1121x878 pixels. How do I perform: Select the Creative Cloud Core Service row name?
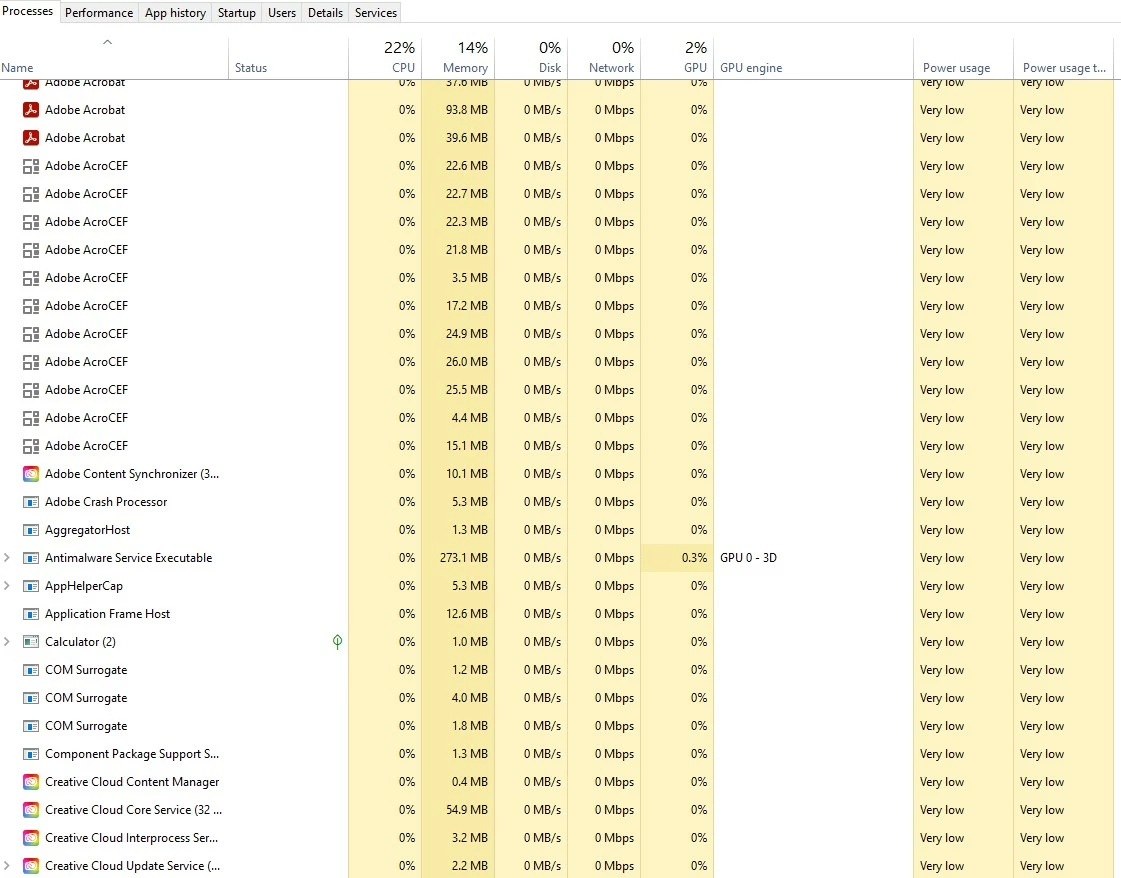[x=133, y=810]
